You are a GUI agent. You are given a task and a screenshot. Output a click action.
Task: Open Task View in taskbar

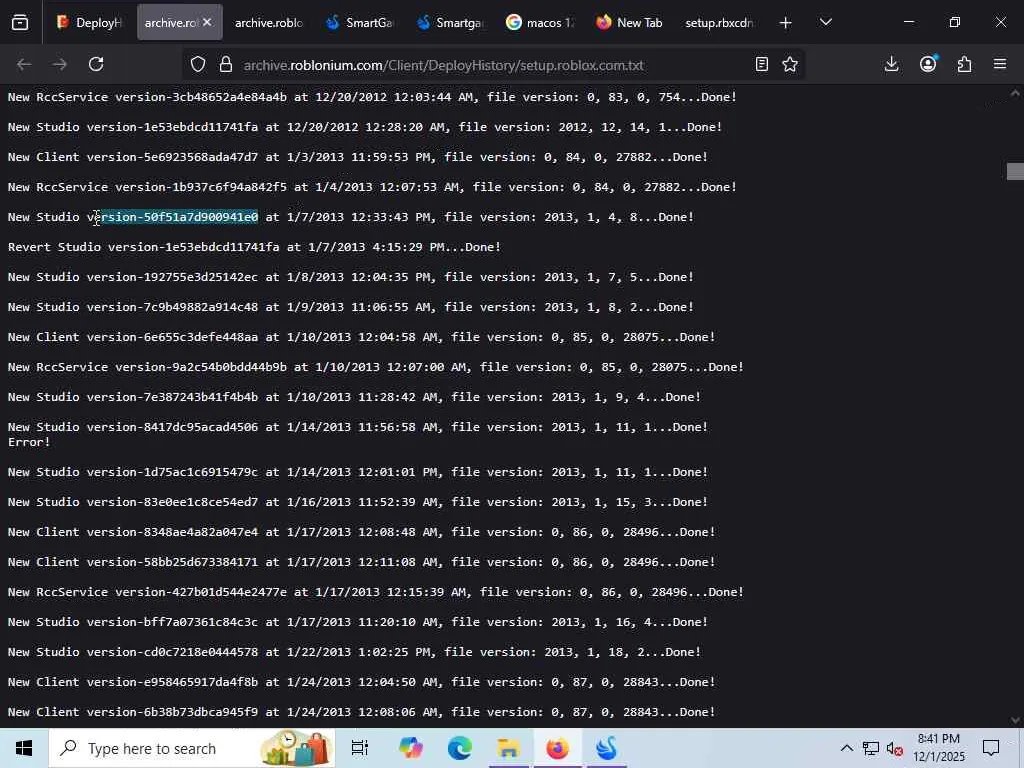[x=360, y=748]
